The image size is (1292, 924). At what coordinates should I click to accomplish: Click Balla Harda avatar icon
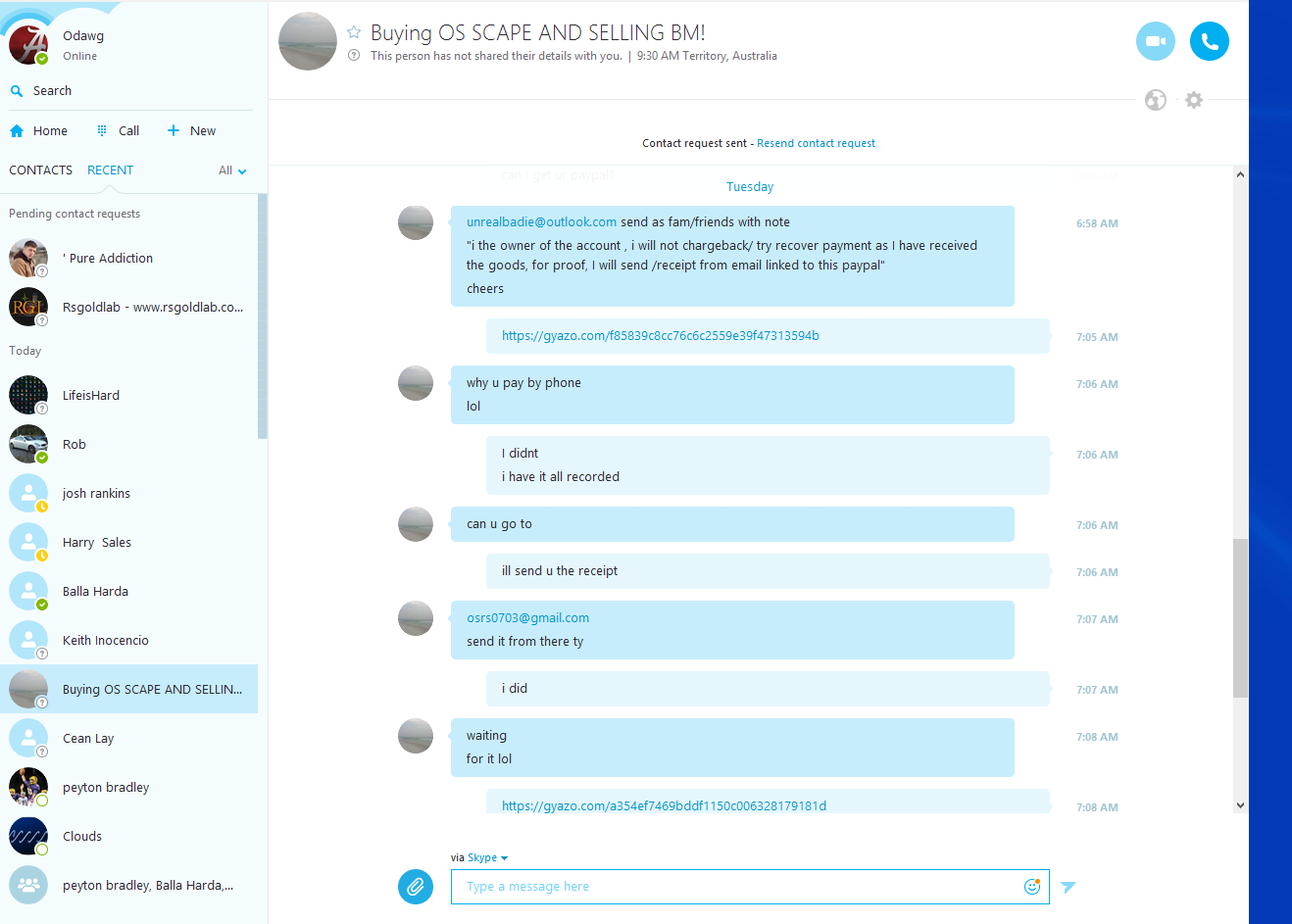tap(28, 591)
